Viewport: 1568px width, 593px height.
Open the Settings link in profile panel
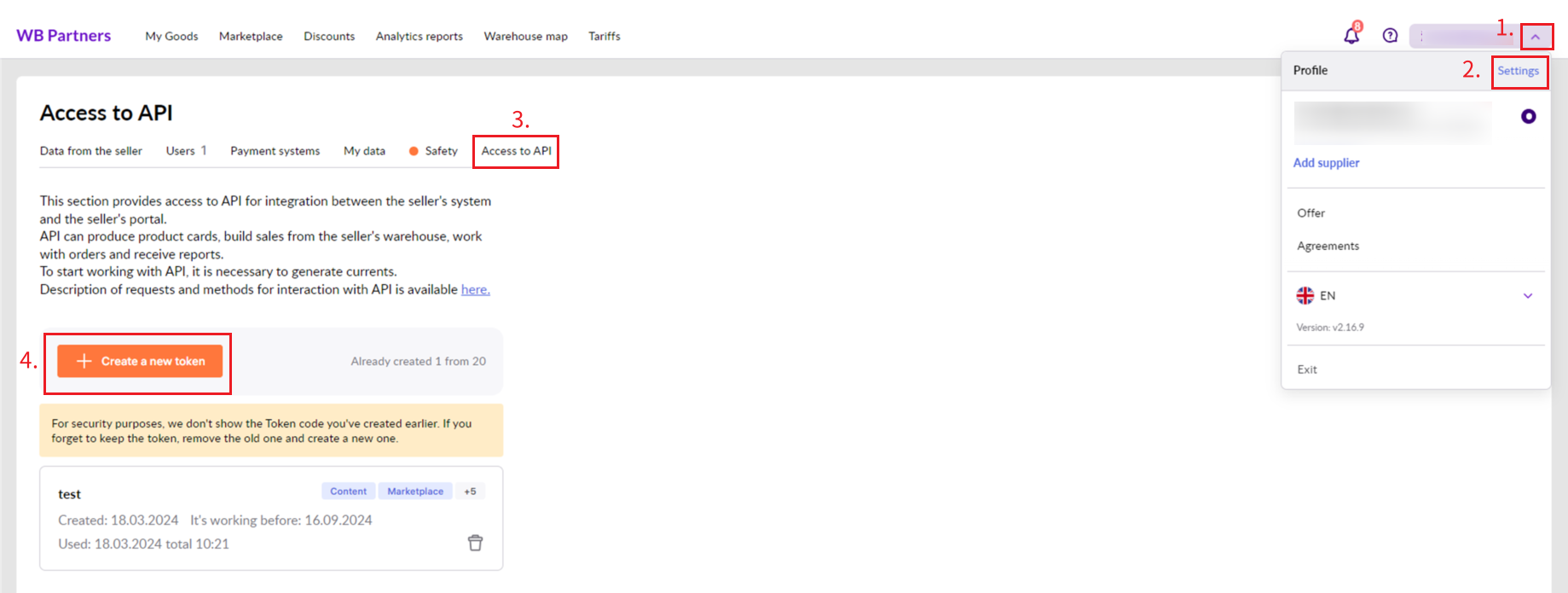pos(1519,71)
